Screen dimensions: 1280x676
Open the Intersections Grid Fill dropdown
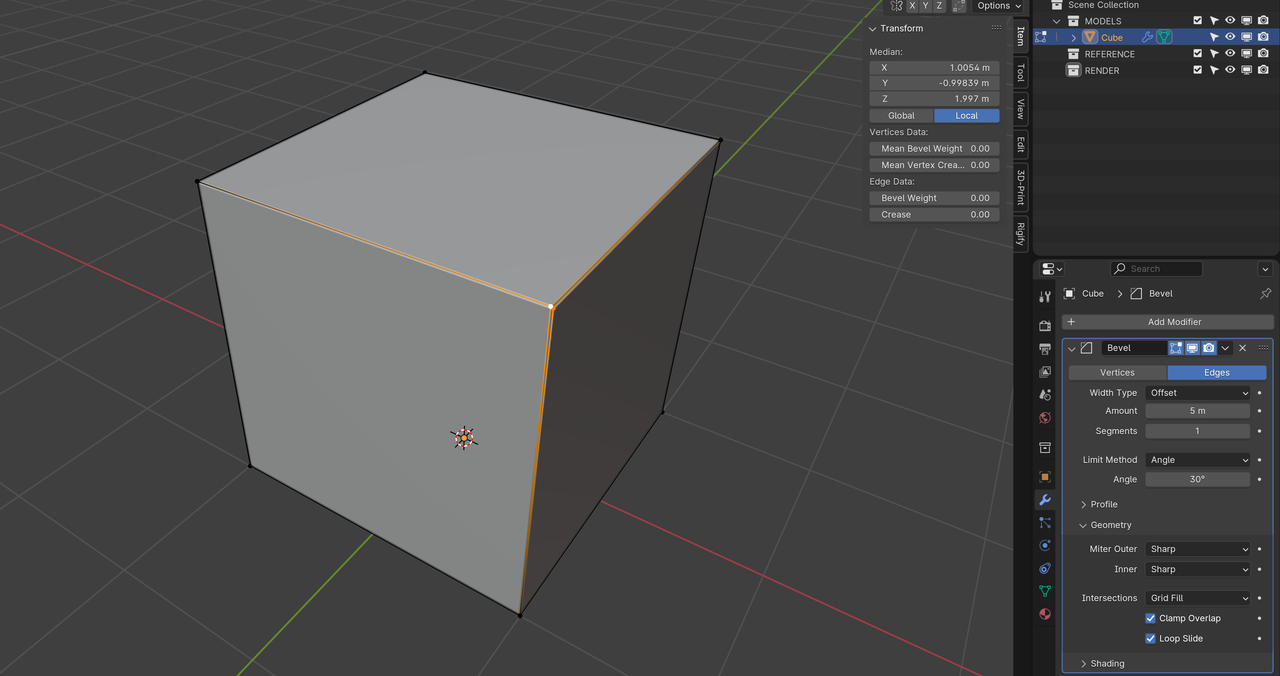coord(1198,598)
